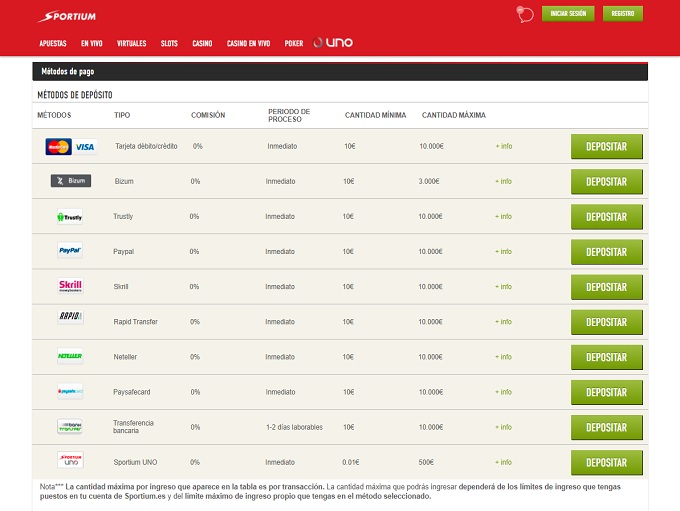Image resolution: width=680 pixels, height=511 pixels.
Task: Select the Trustly payment logo
Action: tap(70, 217)
